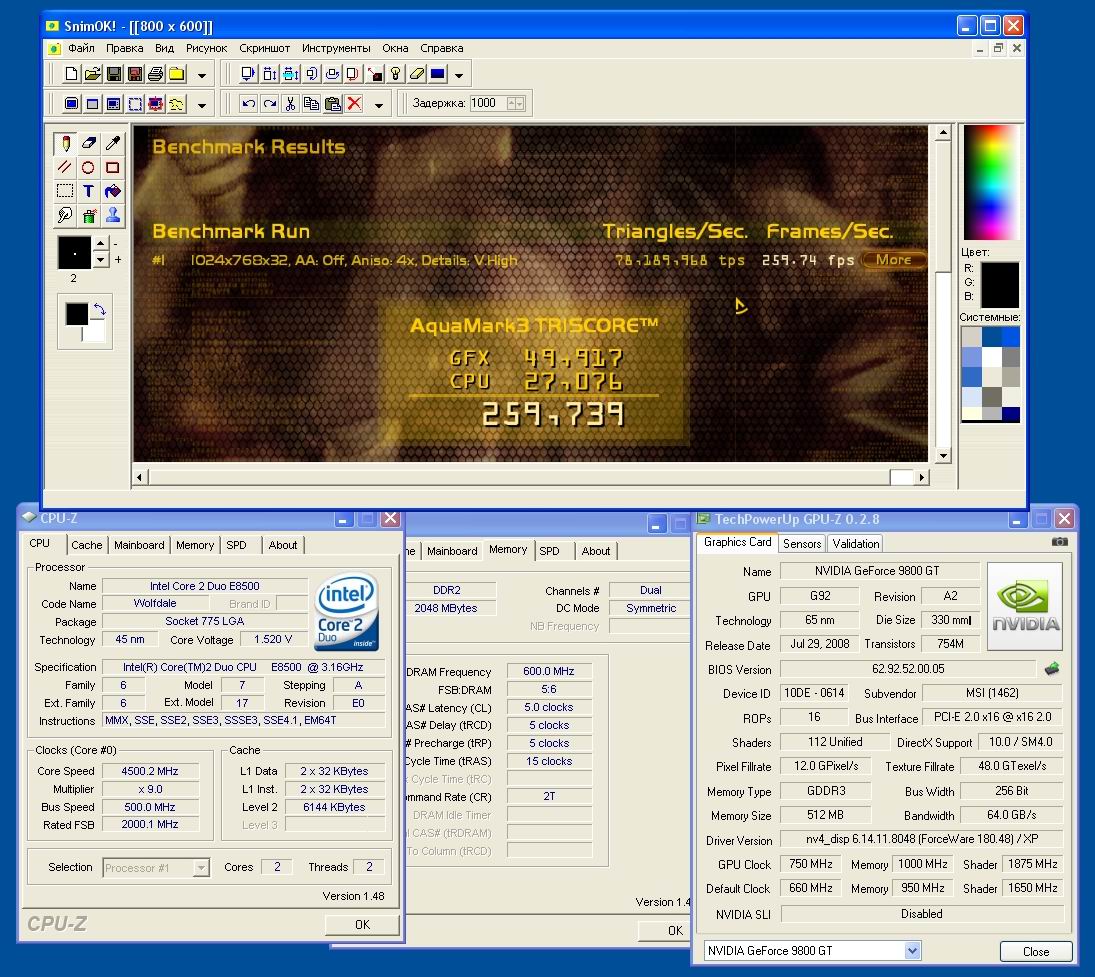The width and height of the screenshot is (1095, 977).
Task: Click the More button in benchmark results
Action: point(893,260)
